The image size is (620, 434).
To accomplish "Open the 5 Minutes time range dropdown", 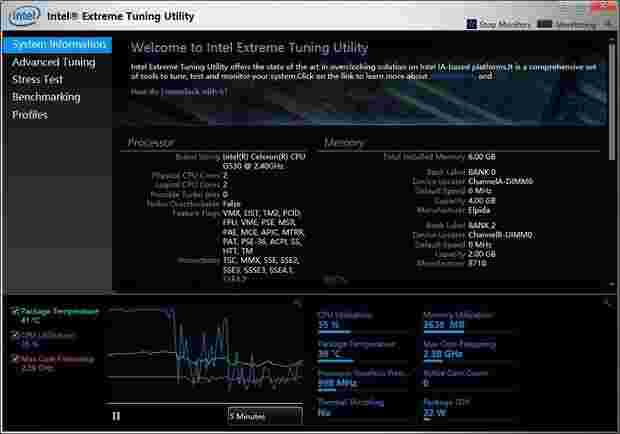I will coord(265,416).
